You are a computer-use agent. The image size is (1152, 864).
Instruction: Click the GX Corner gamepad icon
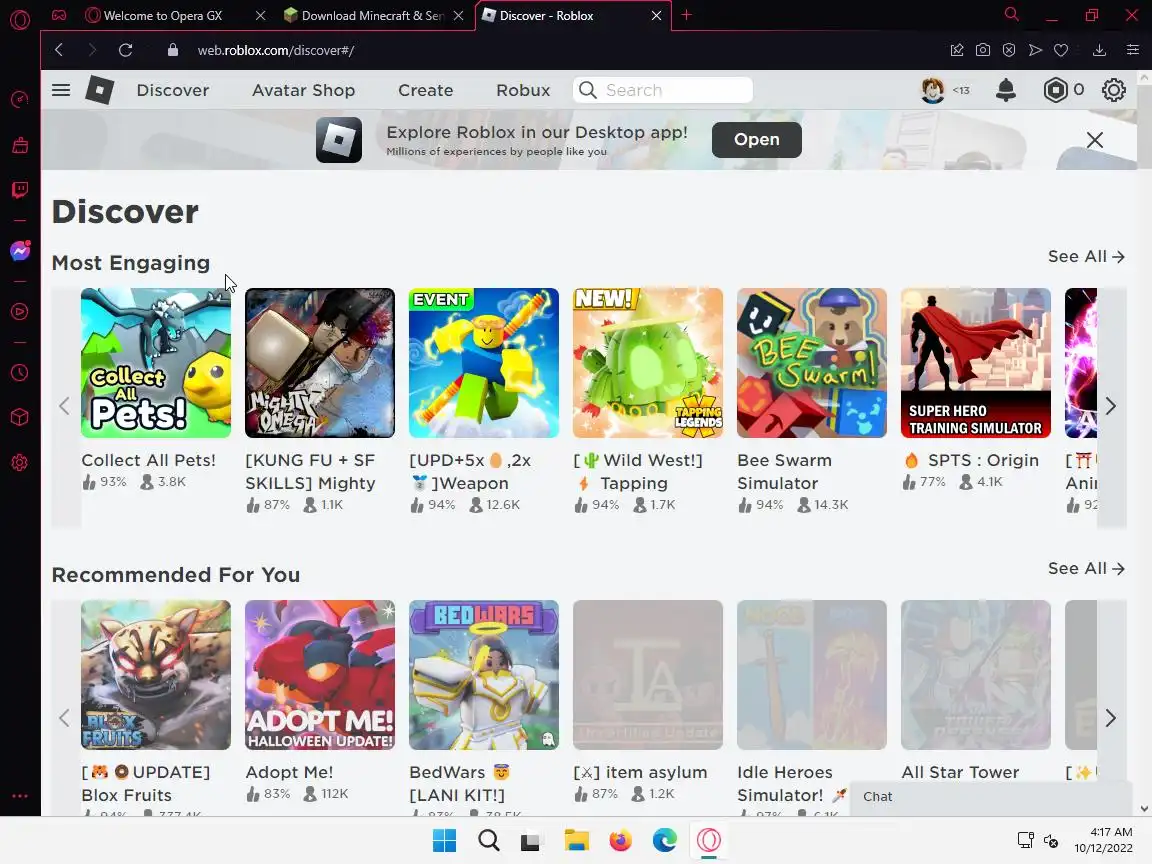(59, 15)
